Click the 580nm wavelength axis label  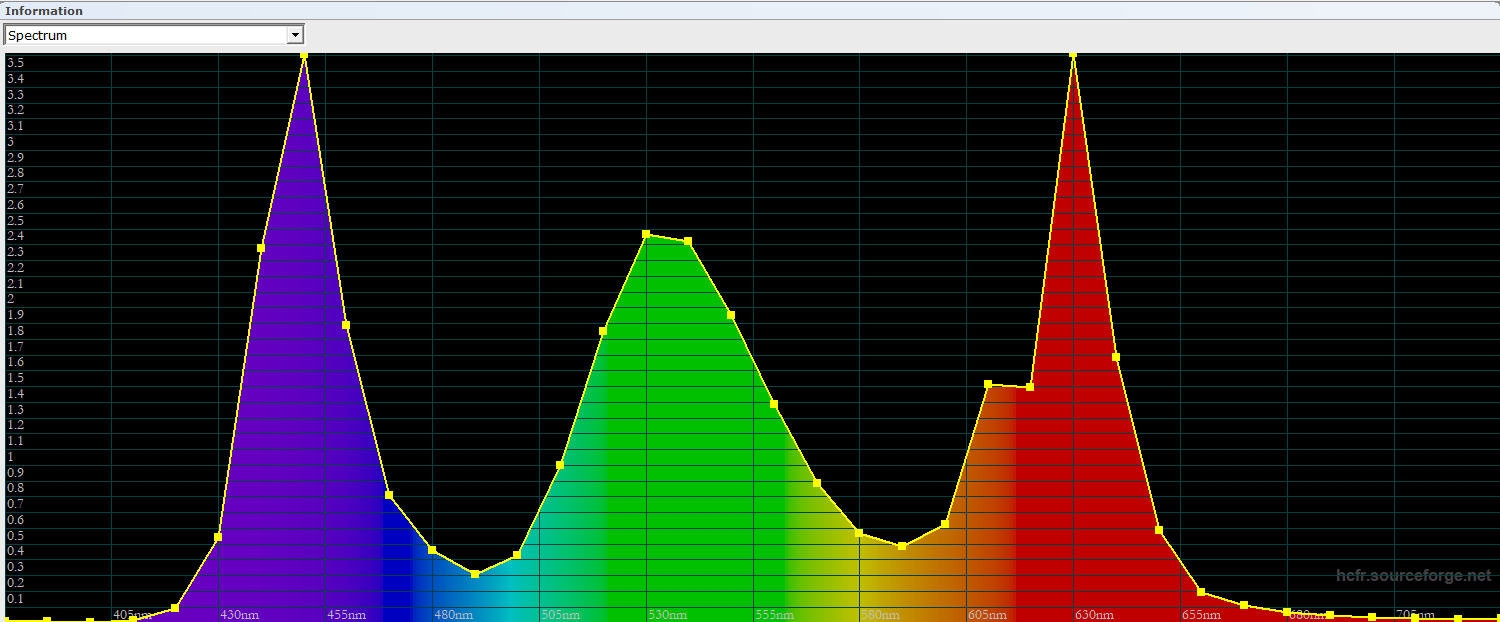coord(880,614)
